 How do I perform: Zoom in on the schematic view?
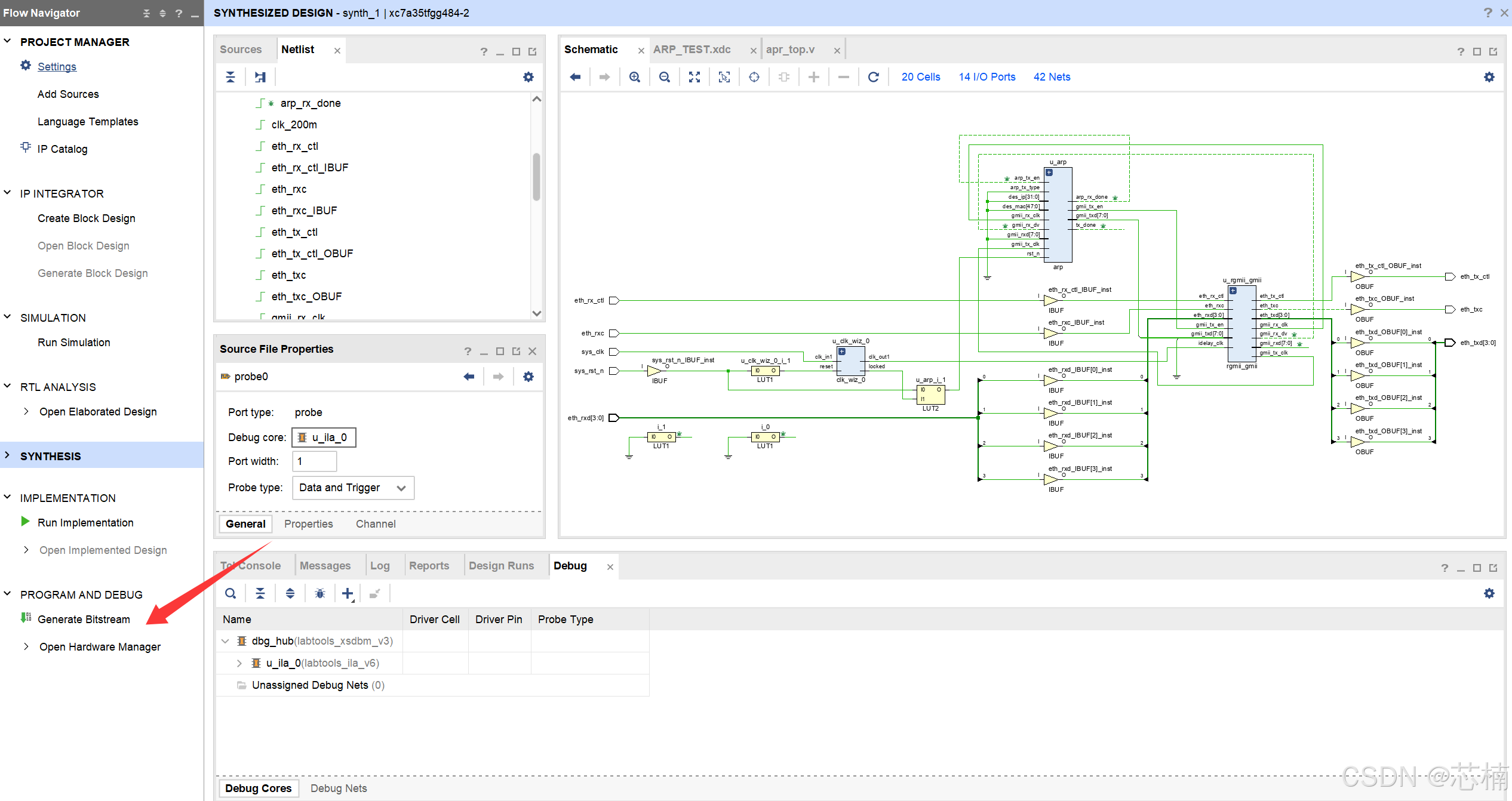635,76
